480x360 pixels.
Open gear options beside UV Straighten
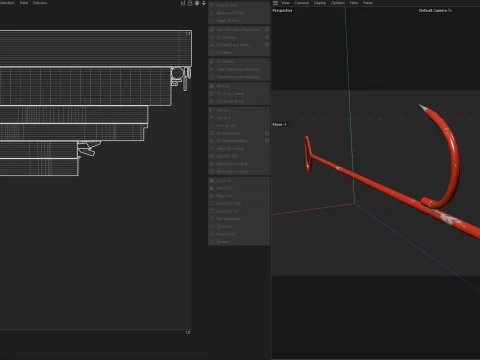coord(267,133)
